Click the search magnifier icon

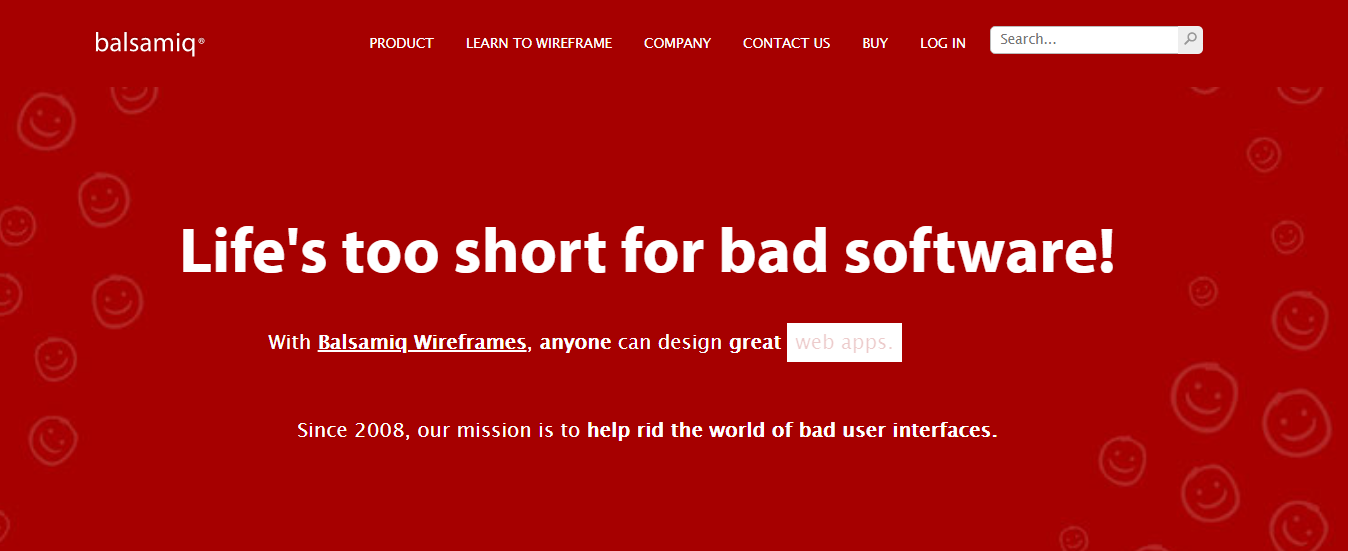tap(1190, 40)
